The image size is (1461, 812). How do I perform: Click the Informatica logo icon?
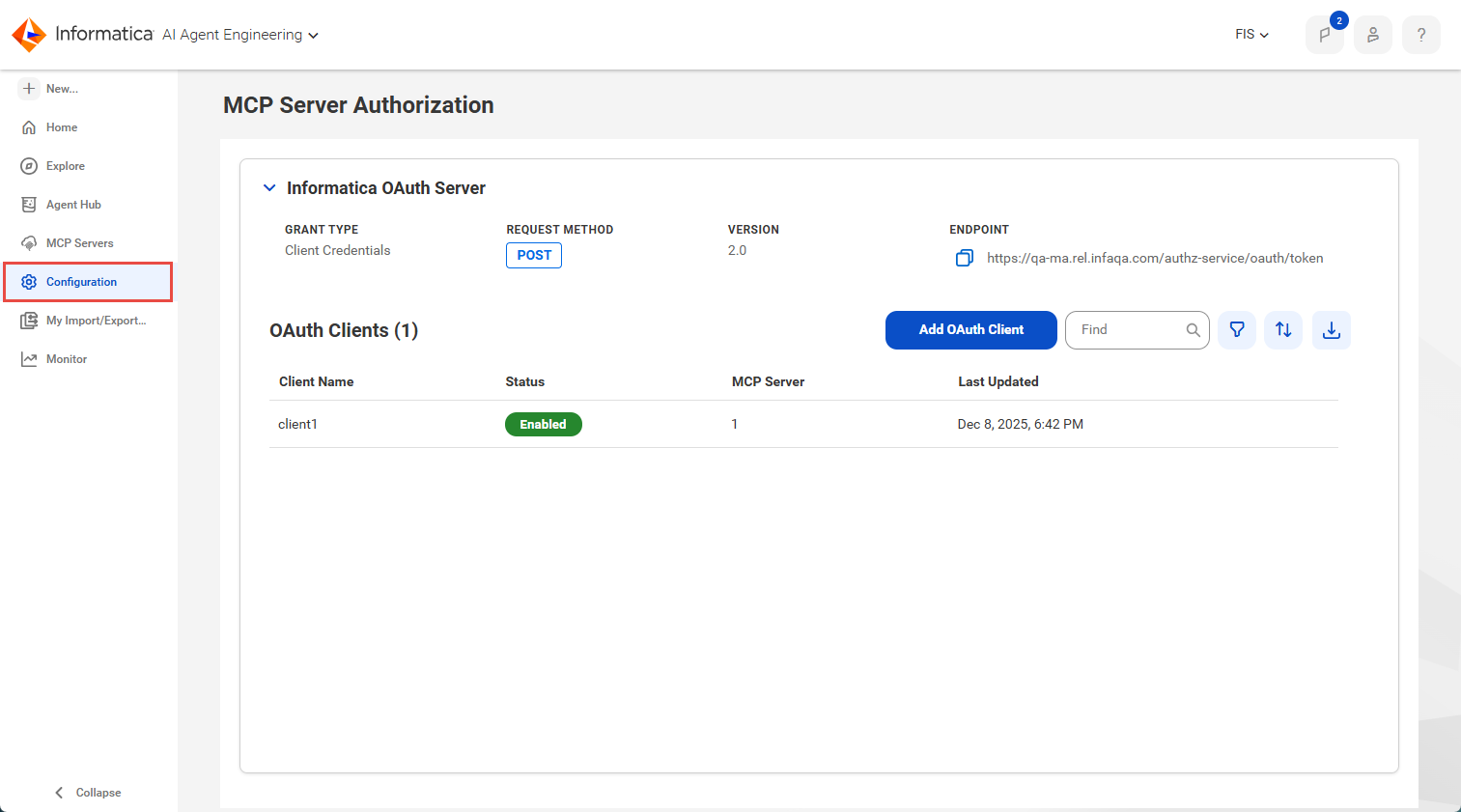[29, 35]
